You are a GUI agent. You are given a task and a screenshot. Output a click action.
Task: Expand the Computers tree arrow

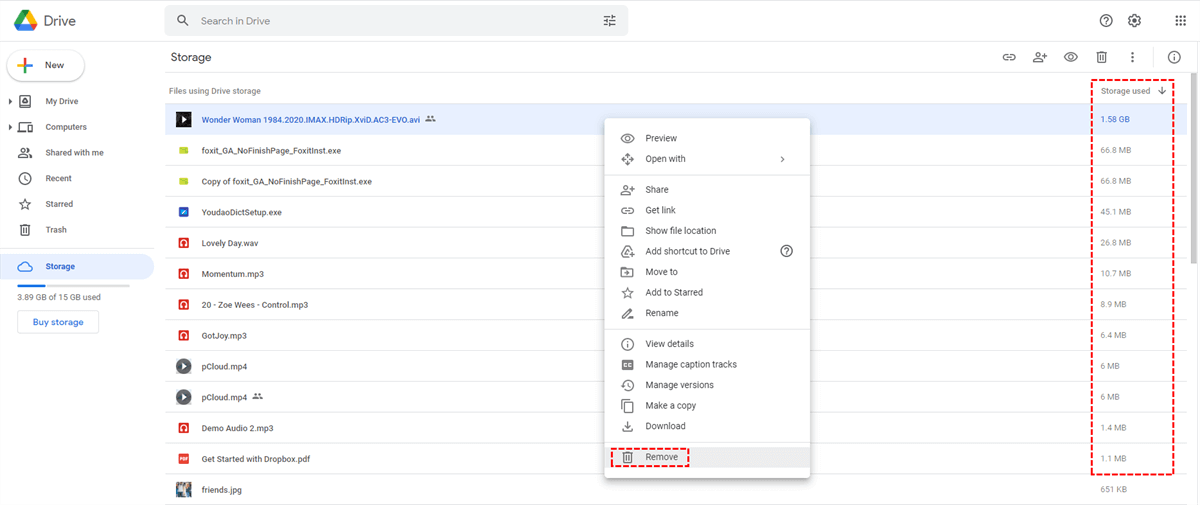(x=10, y=127)
